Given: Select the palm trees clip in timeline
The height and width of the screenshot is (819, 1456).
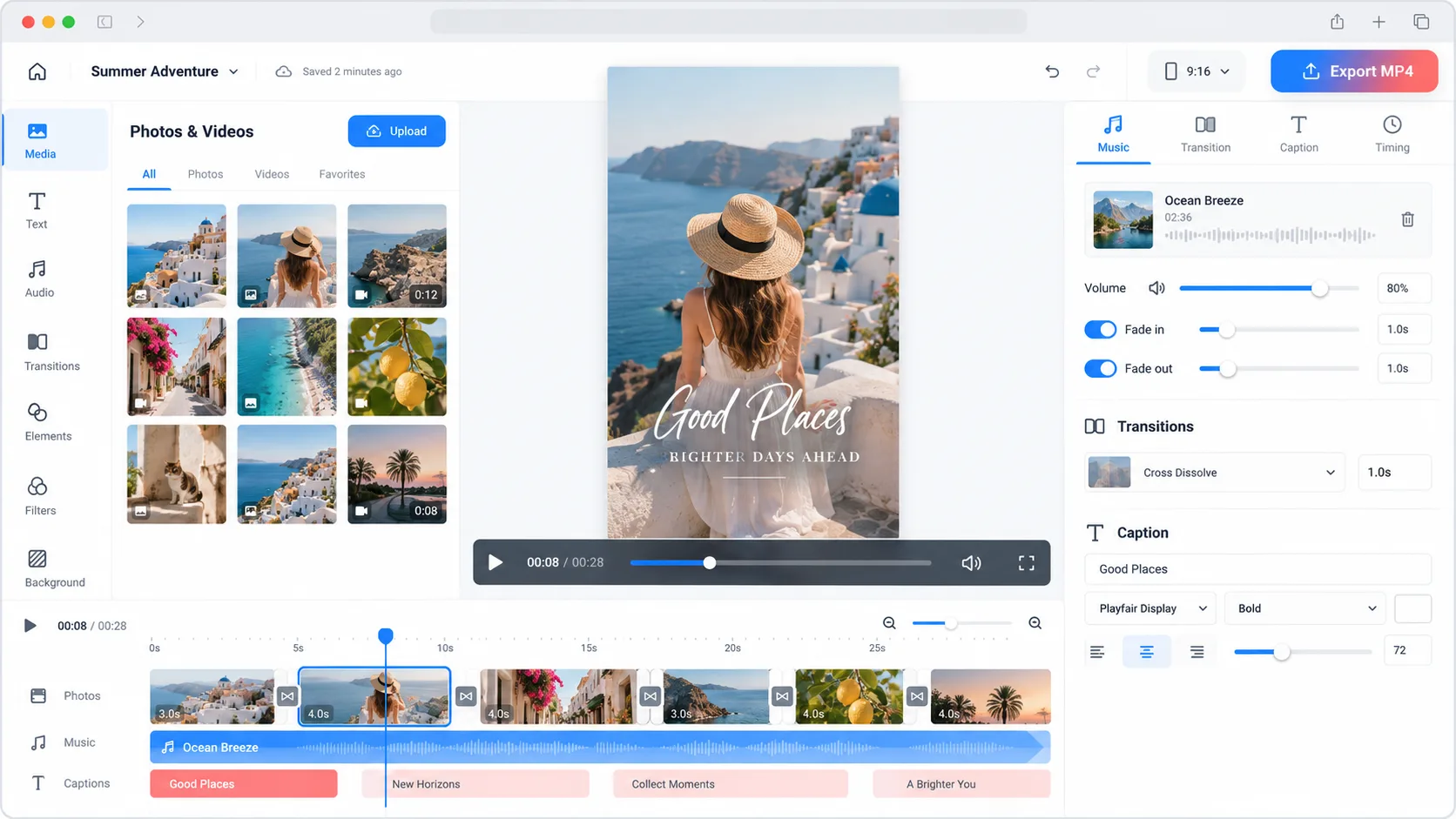Looking at the screenshot, I should (990, 696).
